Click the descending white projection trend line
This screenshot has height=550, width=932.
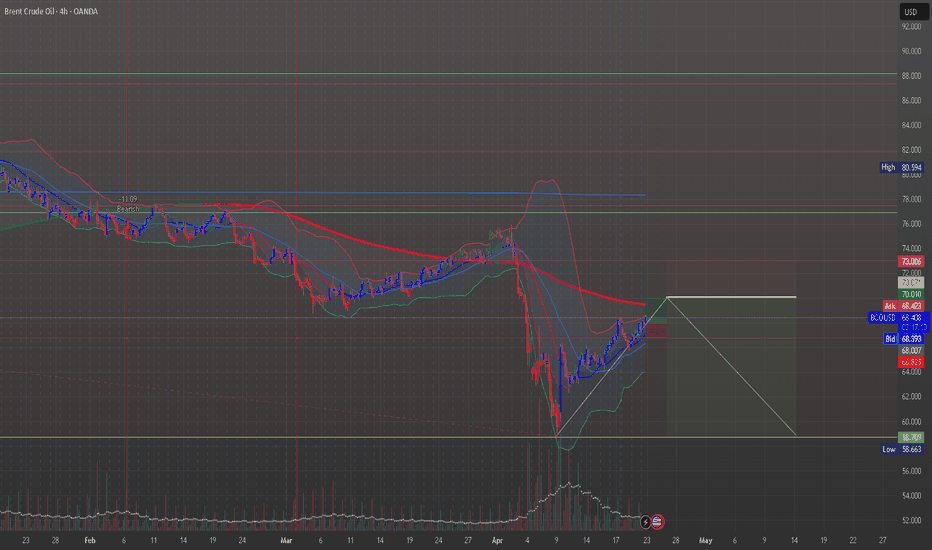click(731, 366)
